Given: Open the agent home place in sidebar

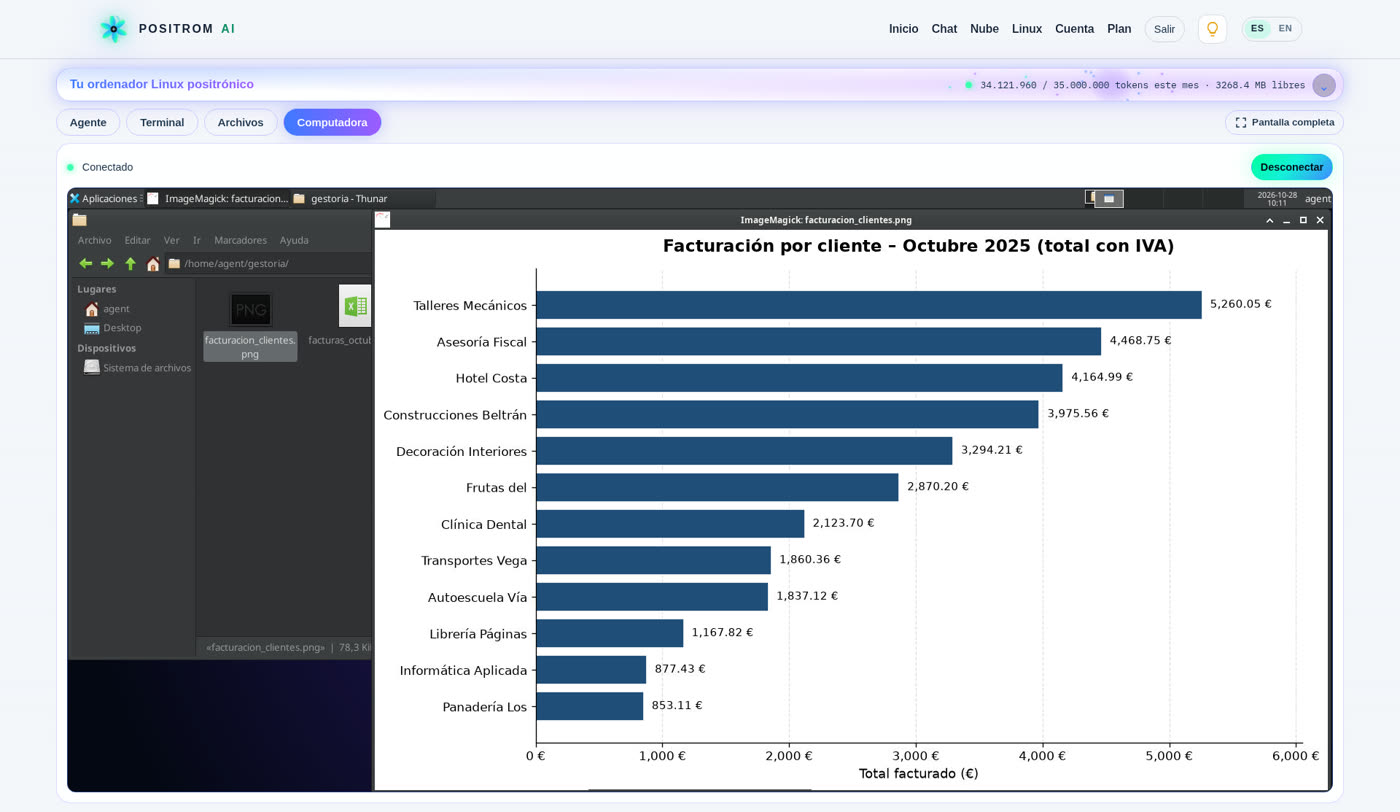Looking at the screenshot, I should tap(107, 309).
